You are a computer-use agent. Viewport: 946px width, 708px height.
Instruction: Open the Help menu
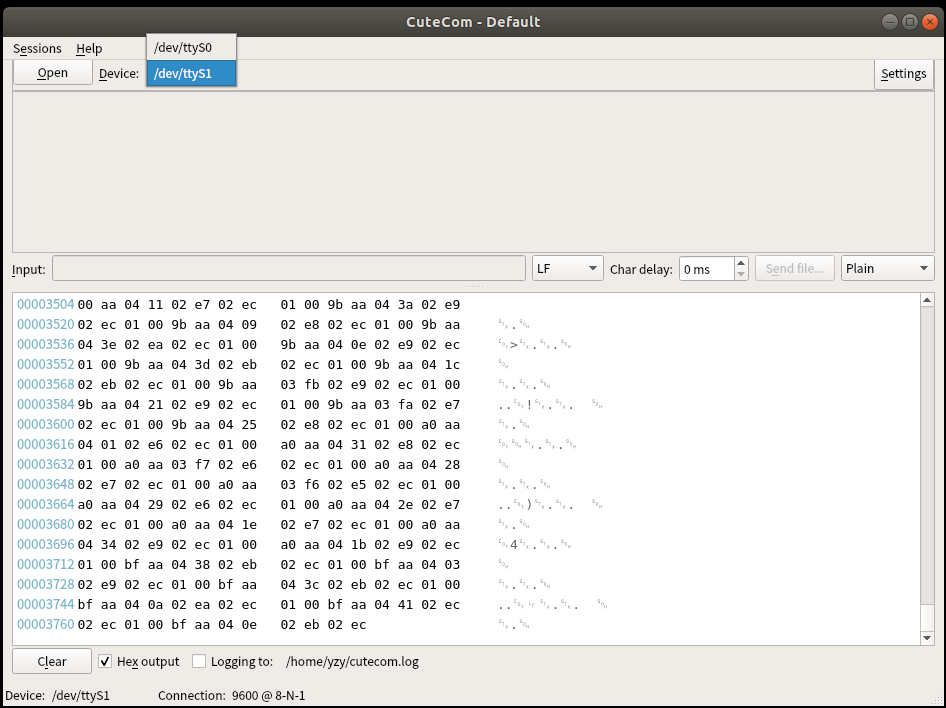pyautogui.click(x=89, y=48)
